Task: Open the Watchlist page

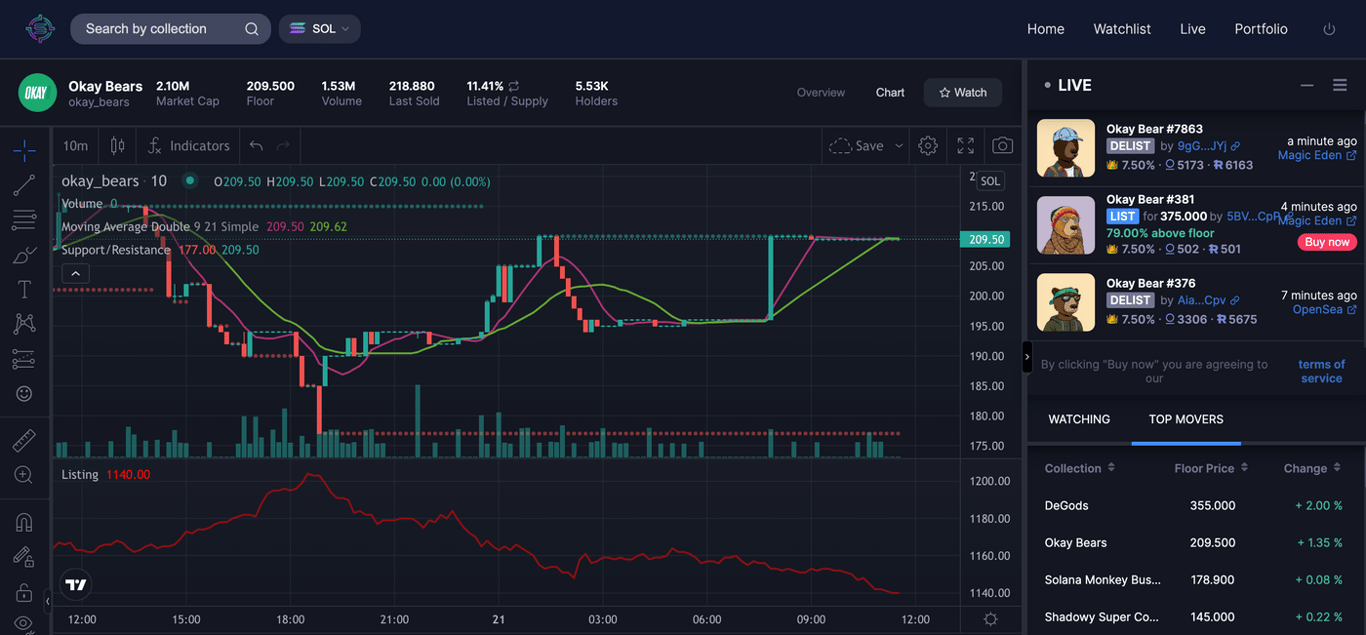Action: pyautogui.click(x=1122, y=29)
